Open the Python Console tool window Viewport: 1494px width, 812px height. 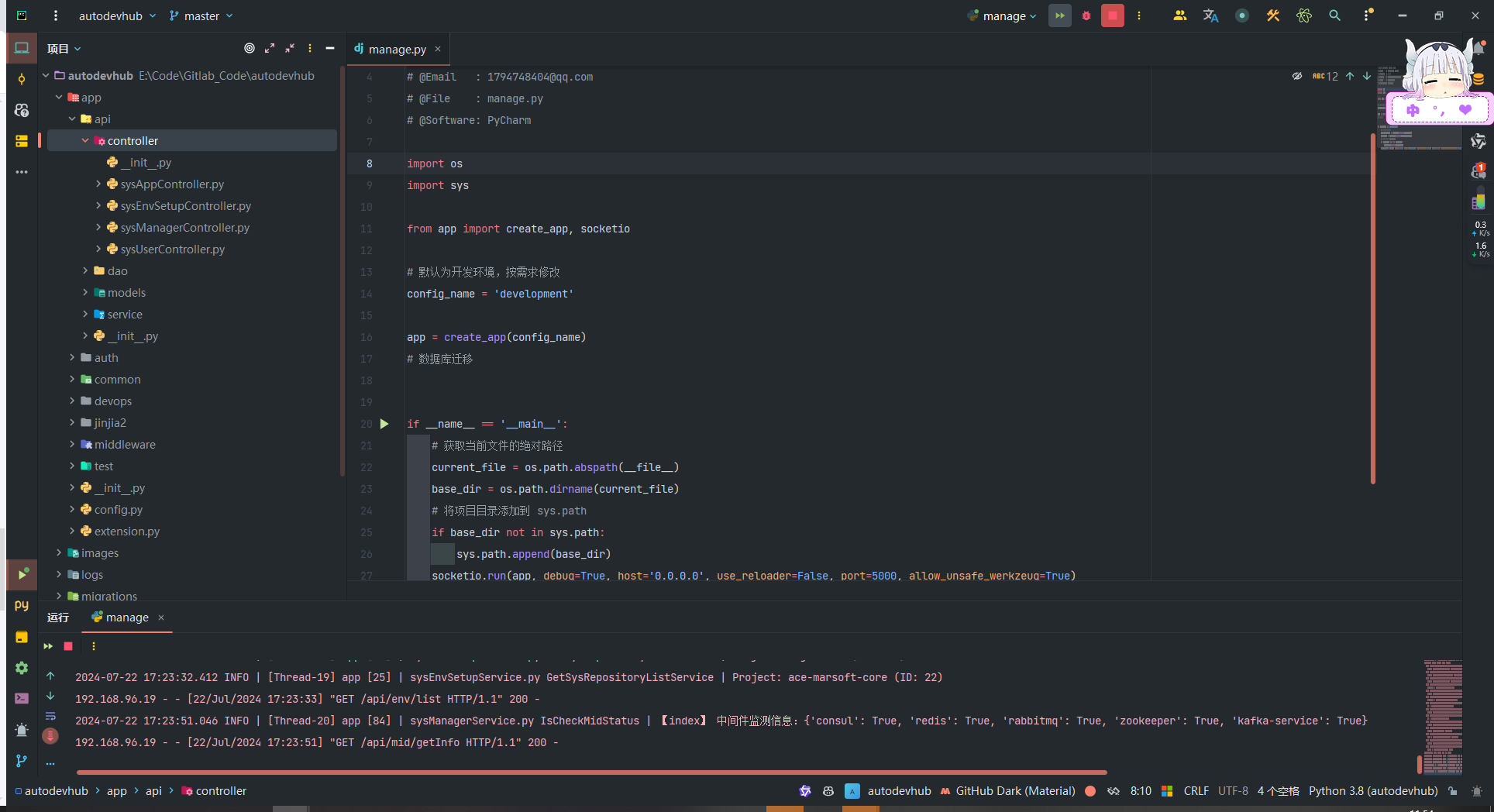coord(22,605)
